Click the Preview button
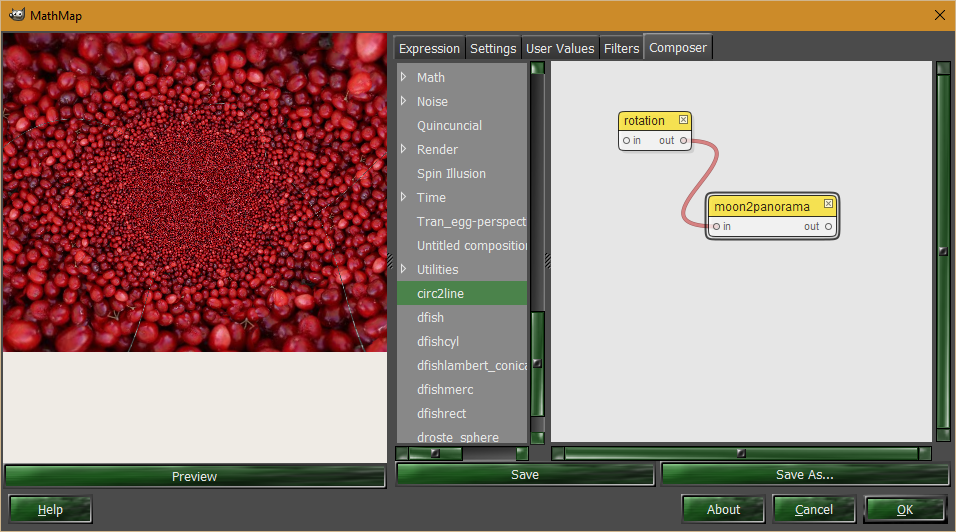This screenshot has width=956, height=532. click(194, 476)
